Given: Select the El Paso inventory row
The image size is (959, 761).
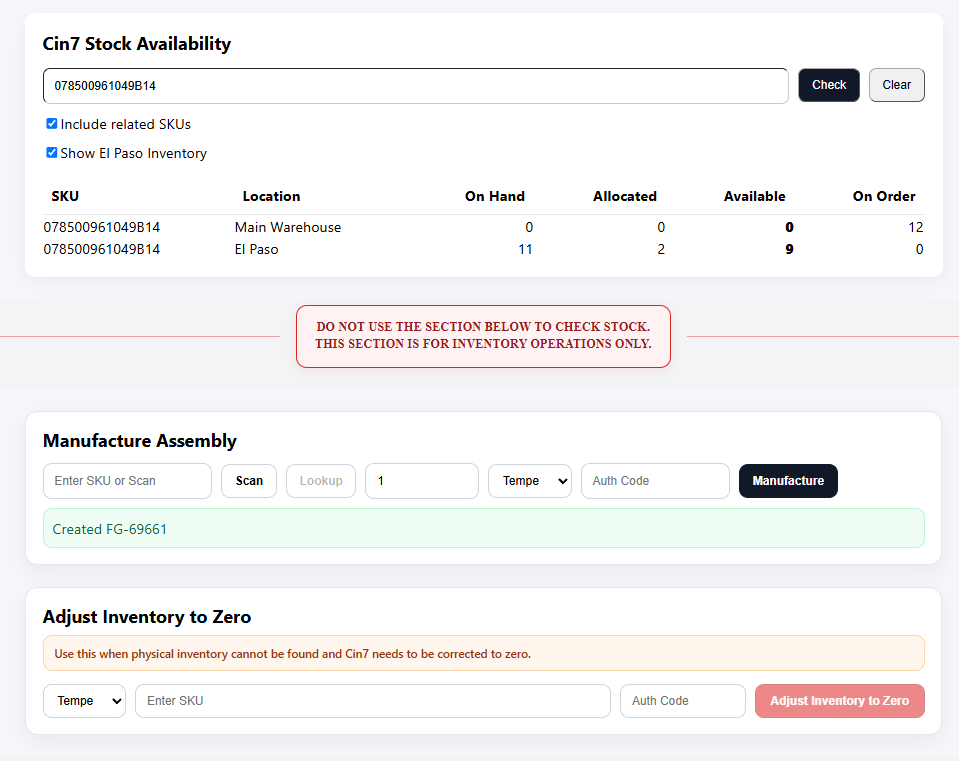Looking at the screenshot, I should point(483,249).
